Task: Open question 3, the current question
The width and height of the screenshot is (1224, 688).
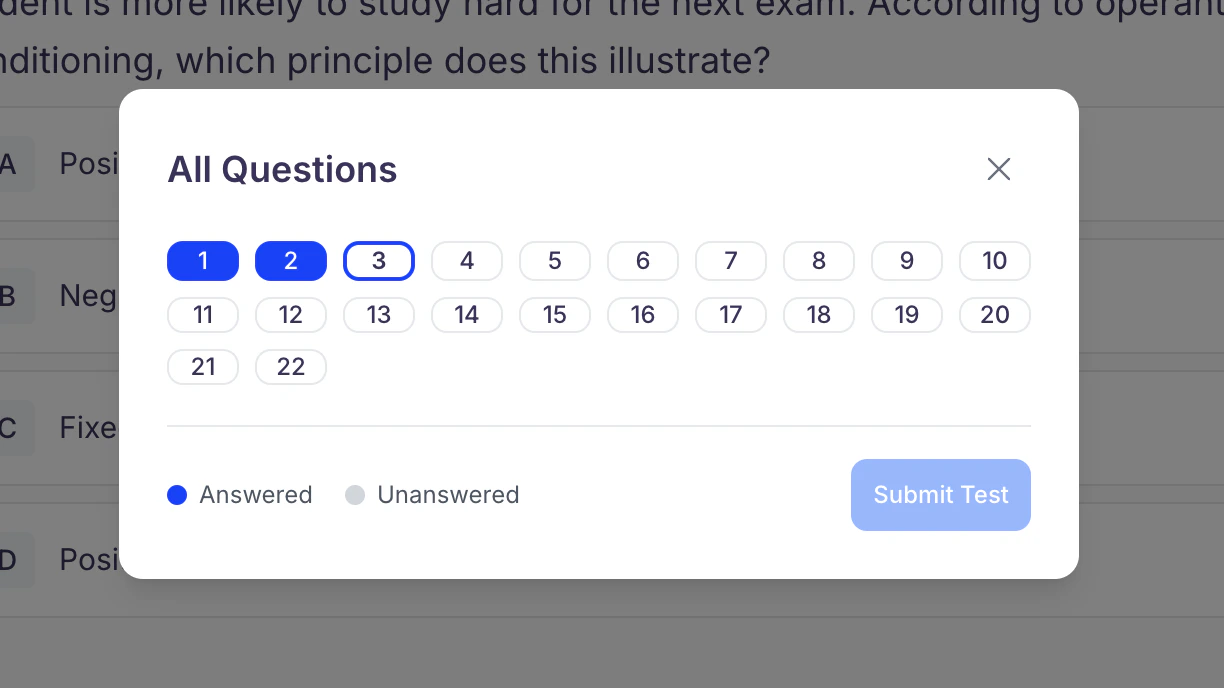Action: tap(379, 261)
